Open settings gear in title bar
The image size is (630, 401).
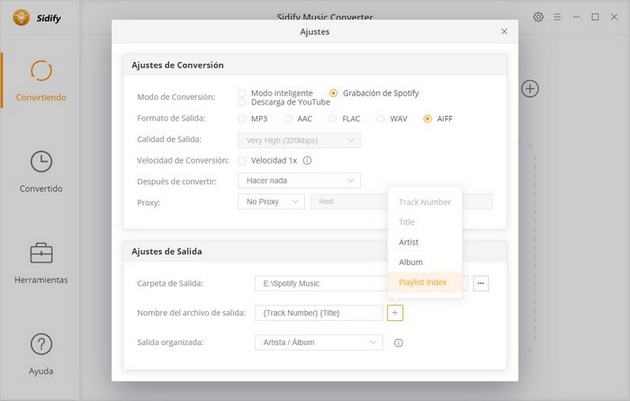538,17
